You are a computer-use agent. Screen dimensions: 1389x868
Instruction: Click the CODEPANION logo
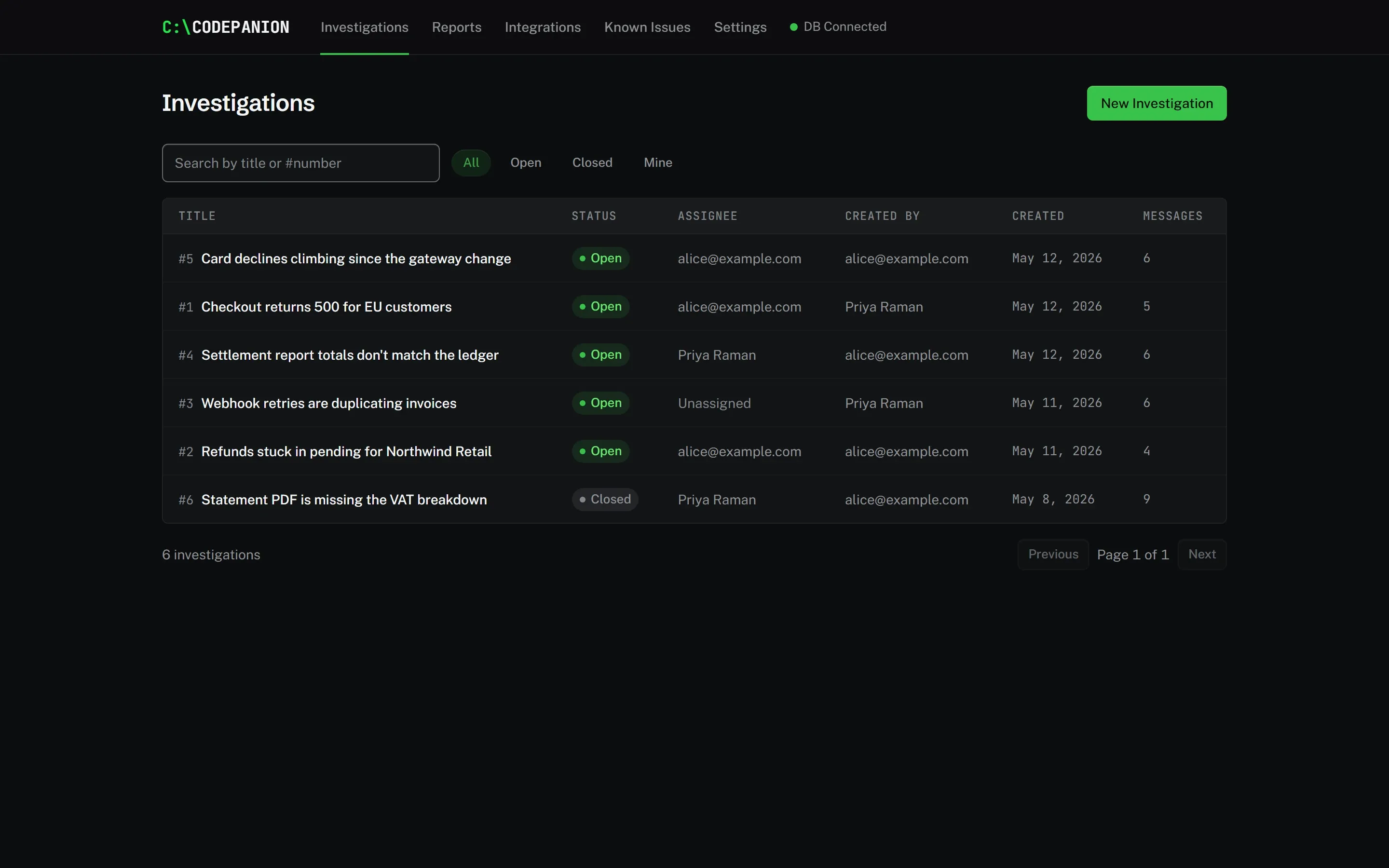(226, 27)
